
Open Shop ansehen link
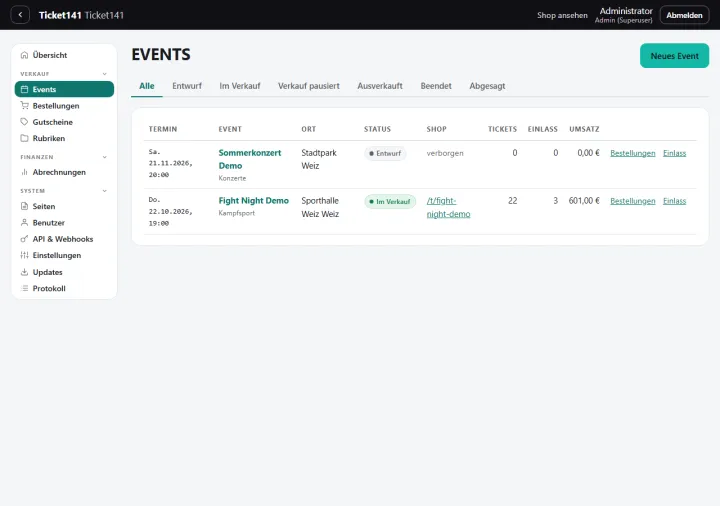(562, 15)
